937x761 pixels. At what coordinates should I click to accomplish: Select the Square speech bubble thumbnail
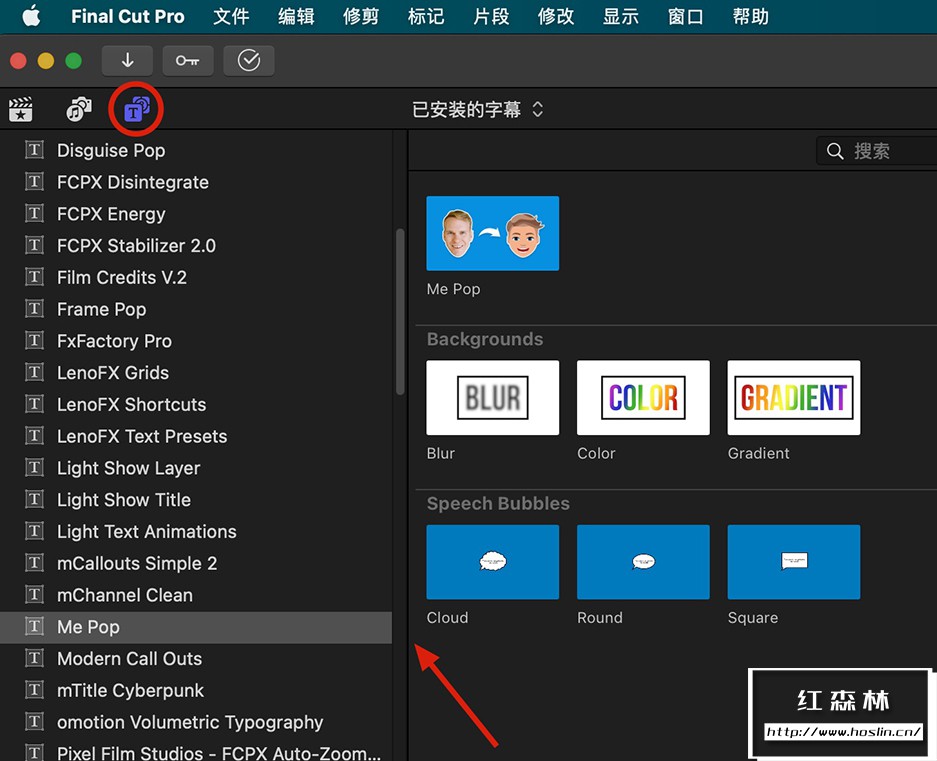pyautogui.click(x=794, y=562)
